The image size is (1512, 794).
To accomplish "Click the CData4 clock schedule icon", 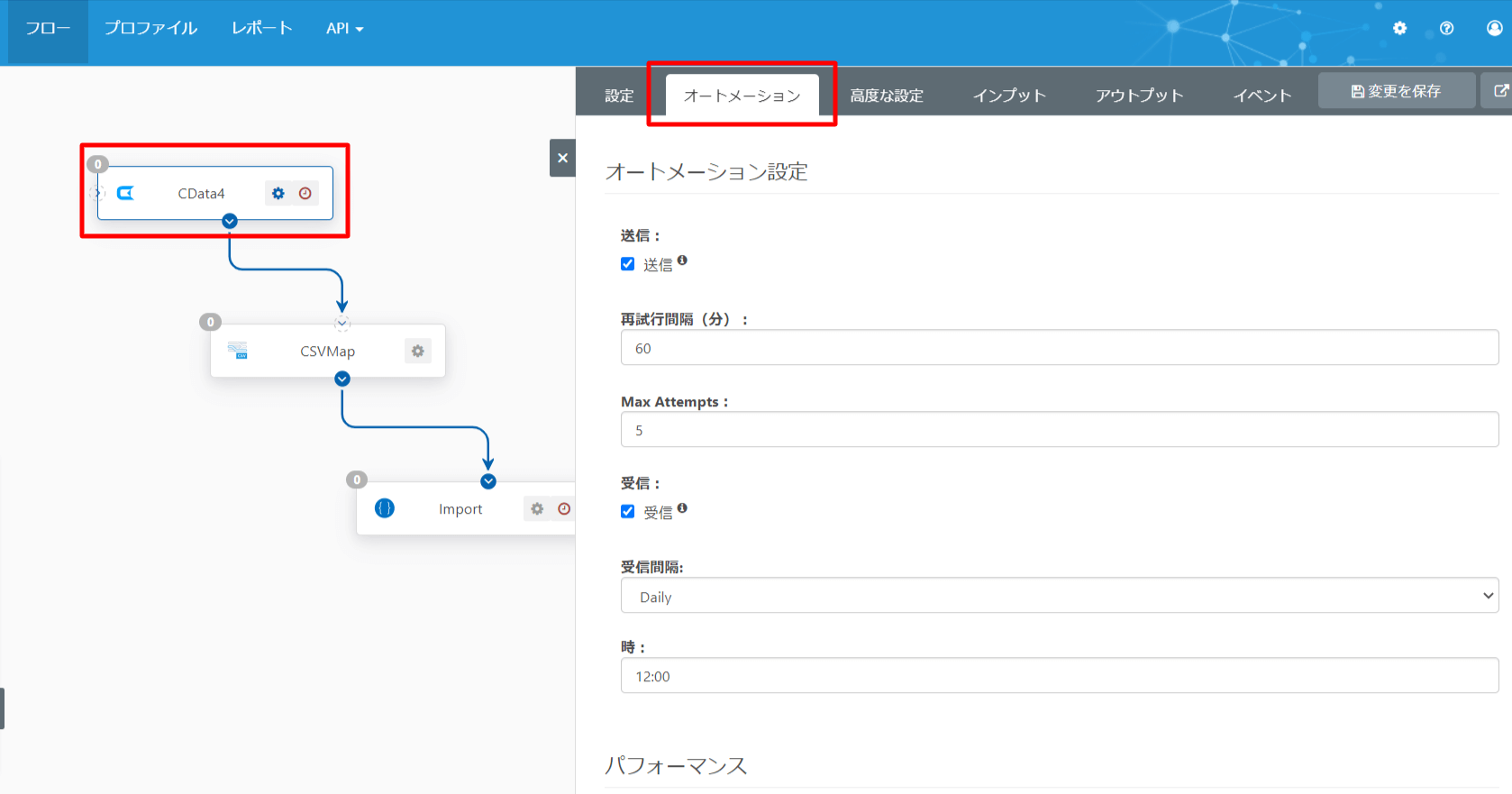I will click(305, 193).
